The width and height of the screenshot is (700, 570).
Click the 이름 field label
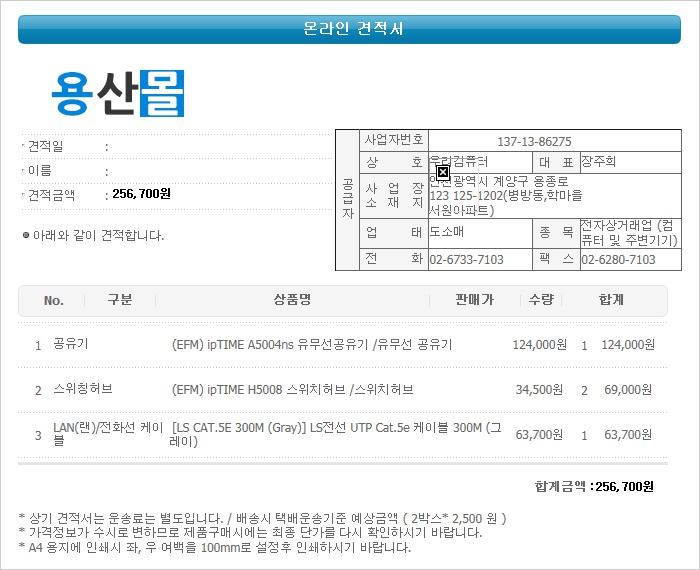point(40,171)
